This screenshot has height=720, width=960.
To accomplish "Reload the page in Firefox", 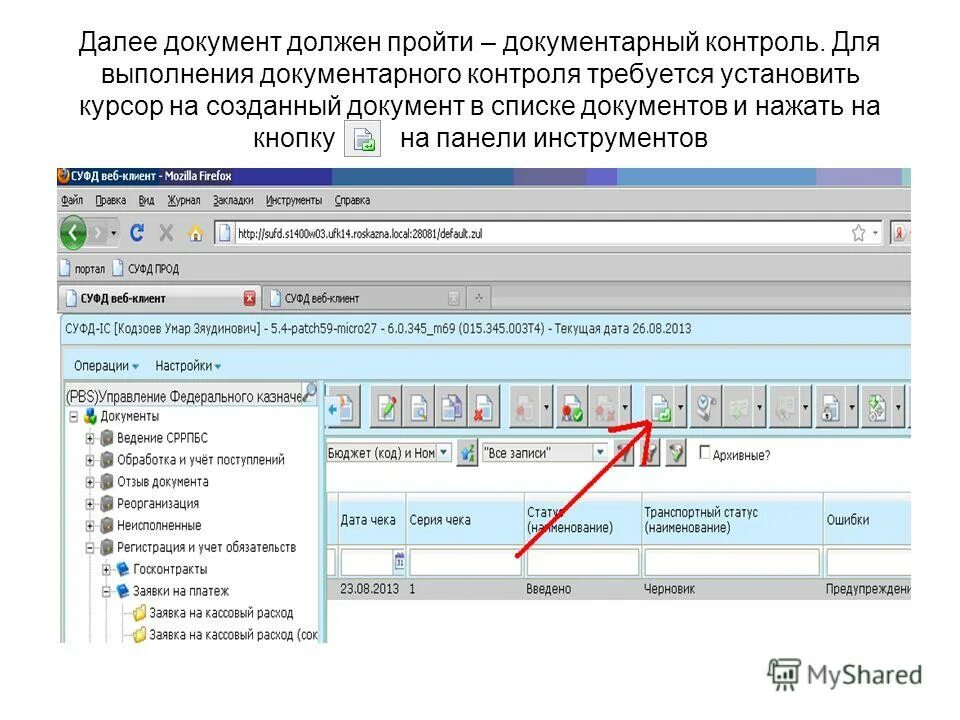I will pos(136,231).
